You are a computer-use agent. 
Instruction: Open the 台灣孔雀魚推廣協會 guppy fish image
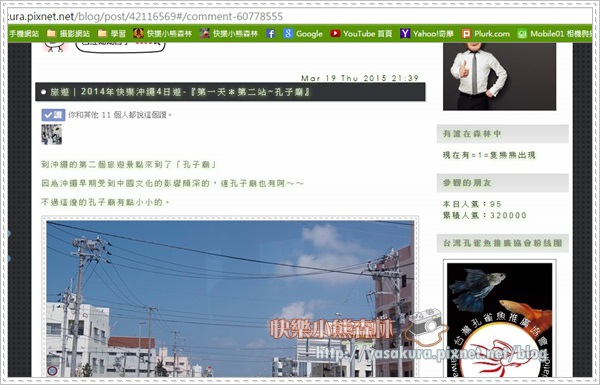click(x=499, y=320)
